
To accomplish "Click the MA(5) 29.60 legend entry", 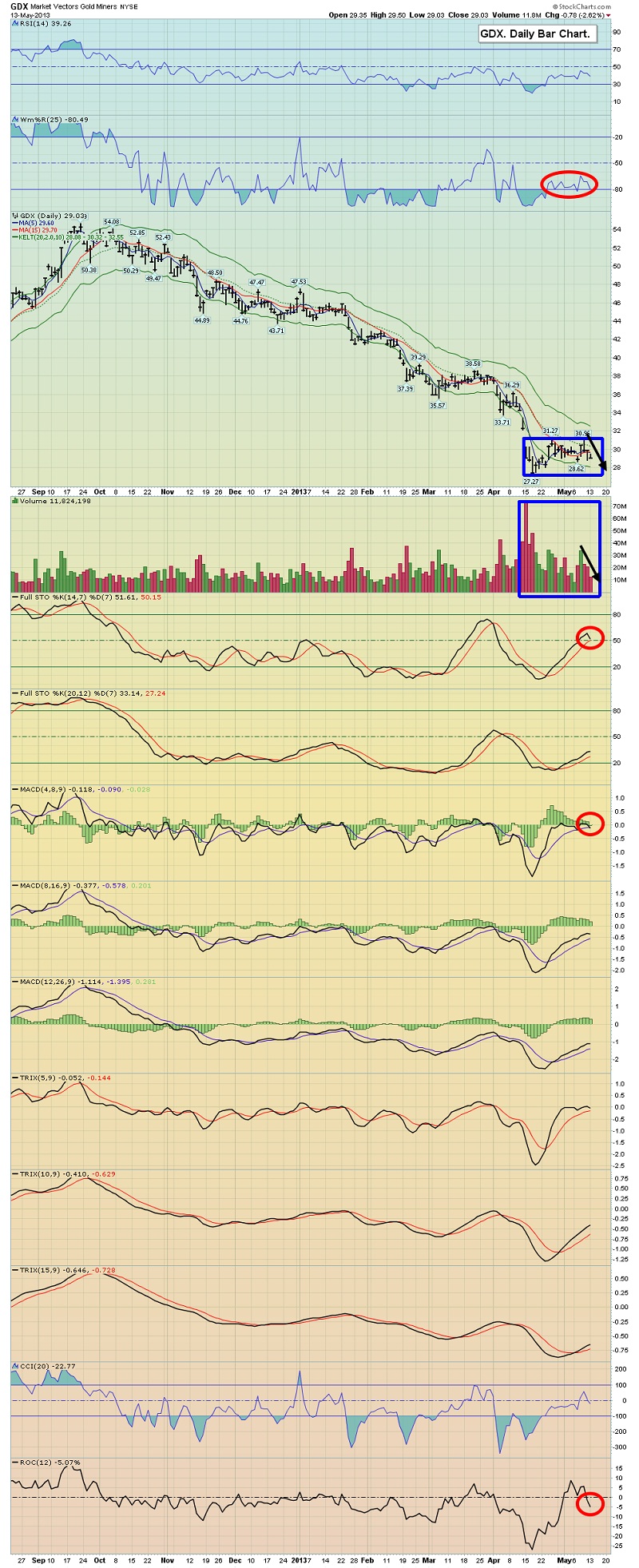I will (x=34, y=224).
